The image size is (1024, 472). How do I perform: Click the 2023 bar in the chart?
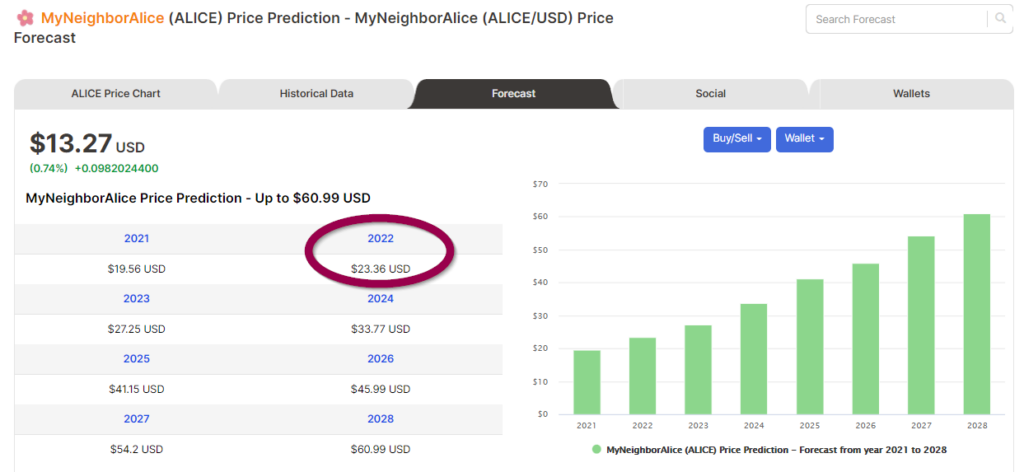(x=698, y=370)
